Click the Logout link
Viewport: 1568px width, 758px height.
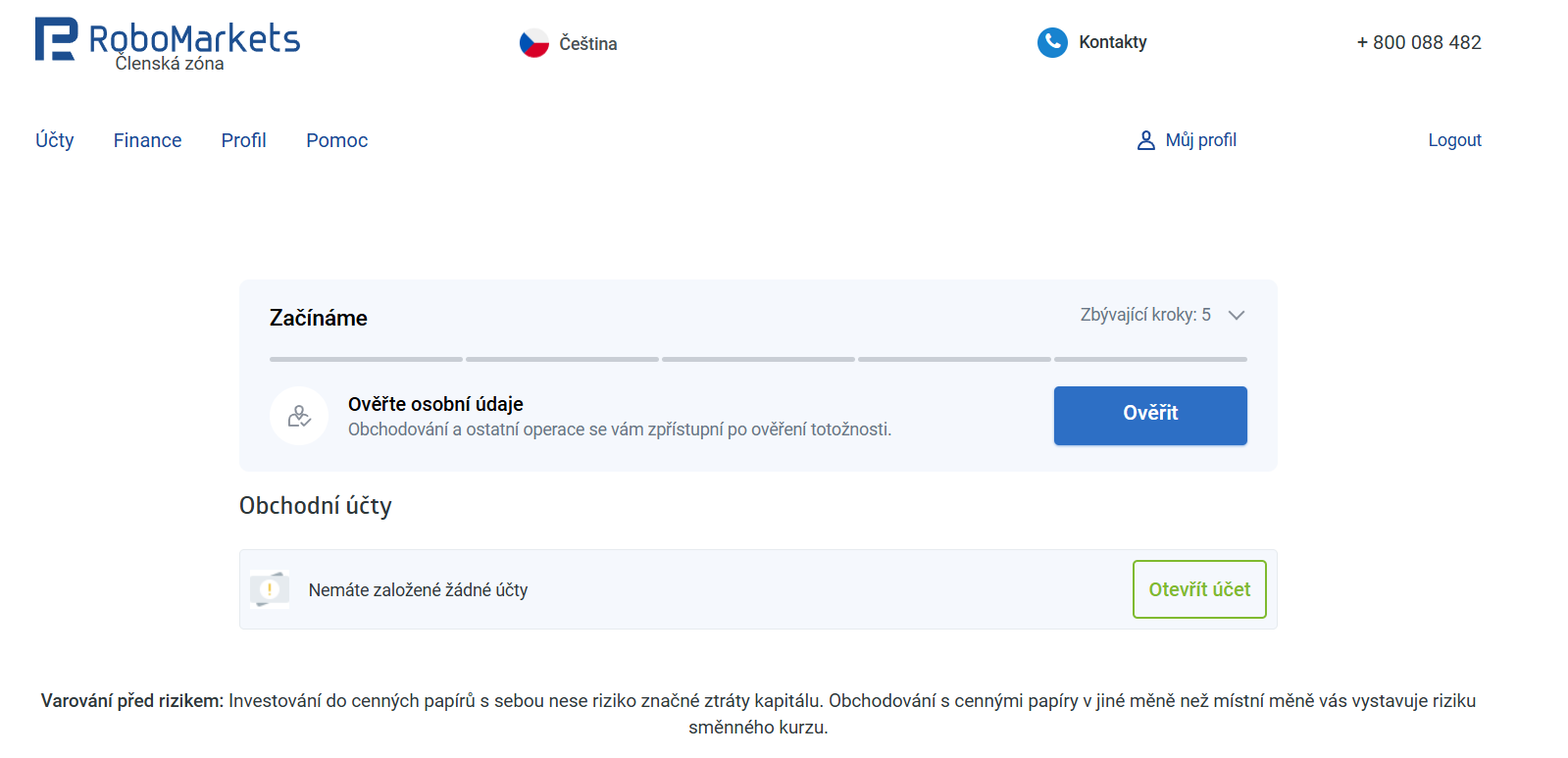(1453, 140)
